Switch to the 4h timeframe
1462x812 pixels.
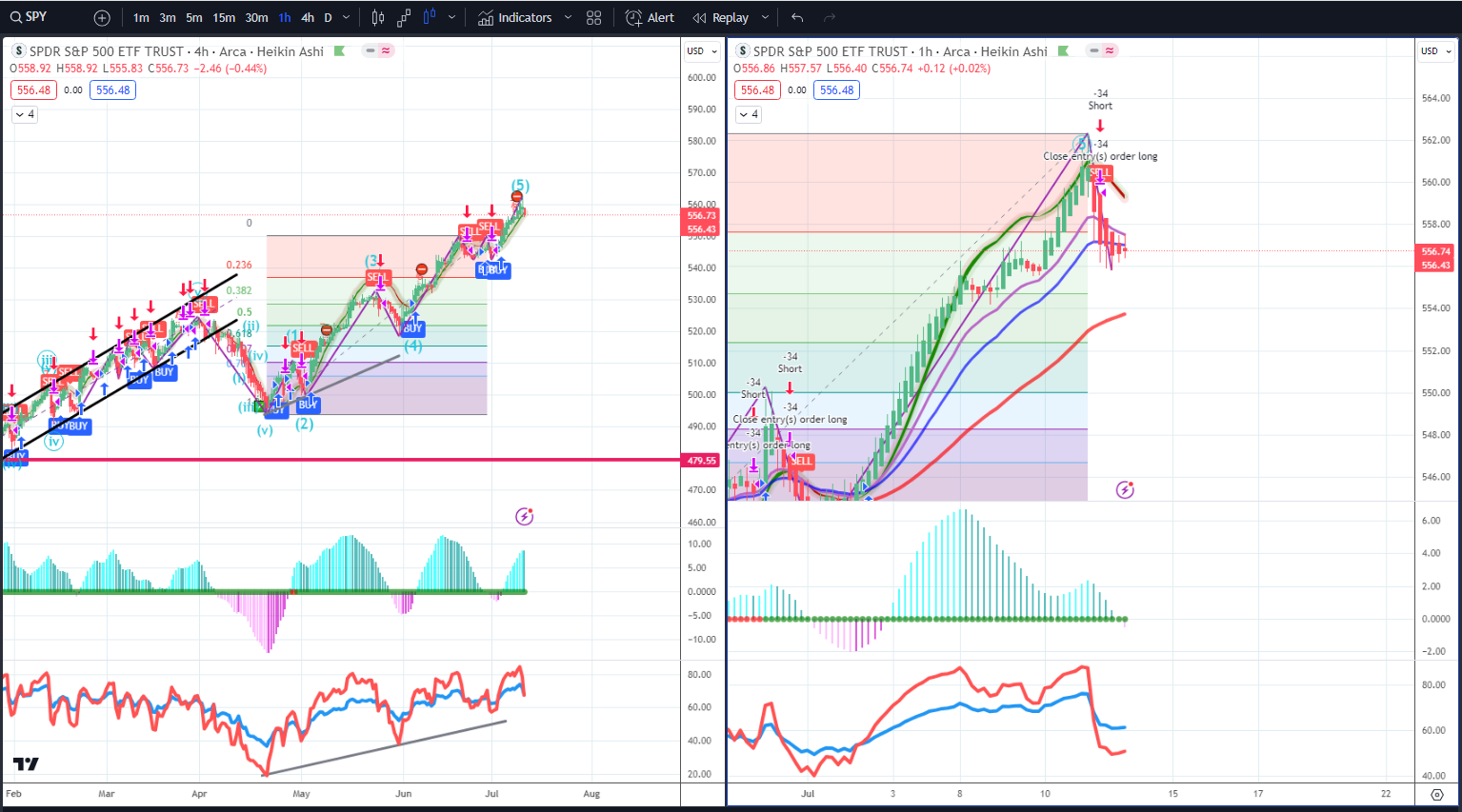click(x=308, y=18)
